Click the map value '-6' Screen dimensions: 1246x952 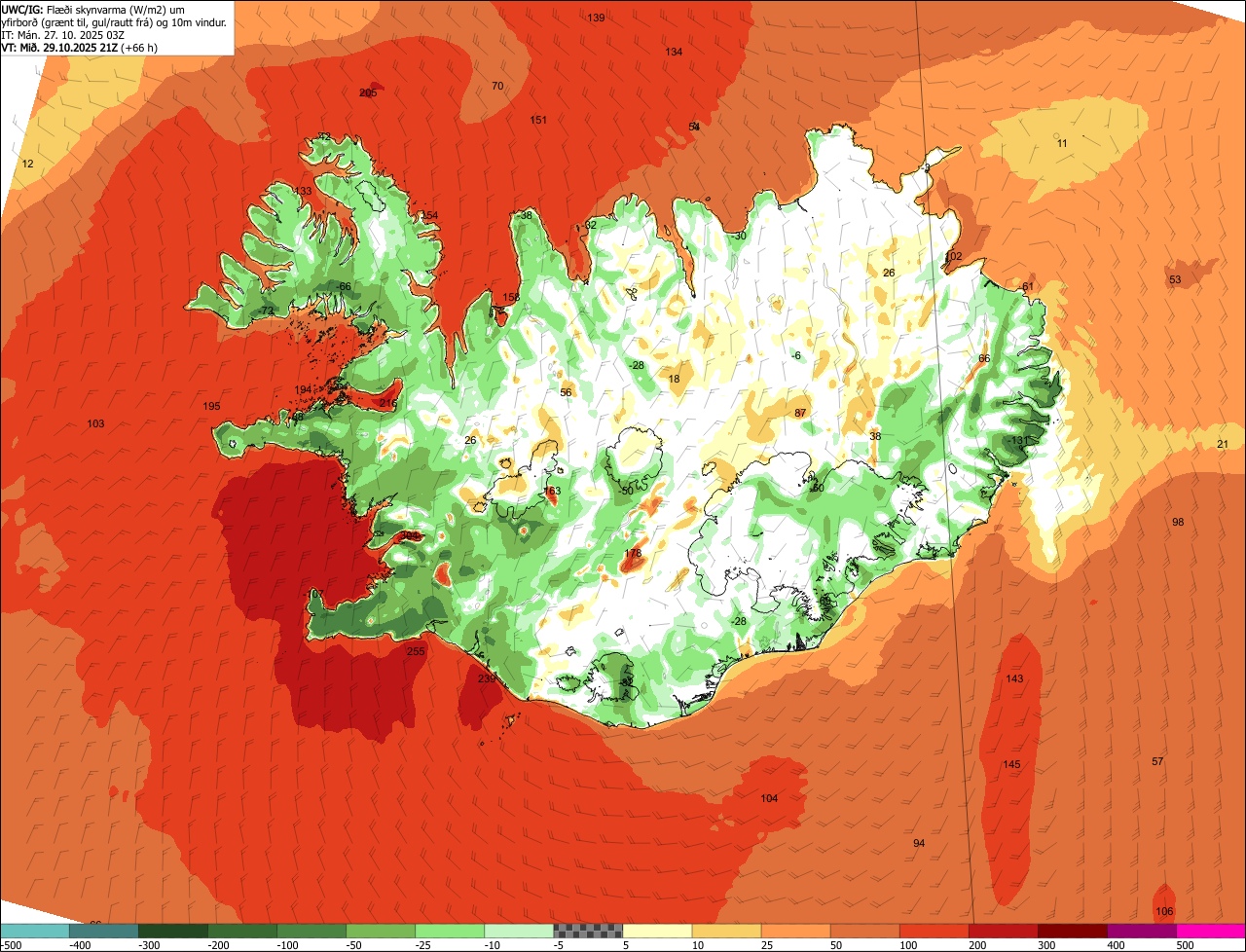pos(796,355)
